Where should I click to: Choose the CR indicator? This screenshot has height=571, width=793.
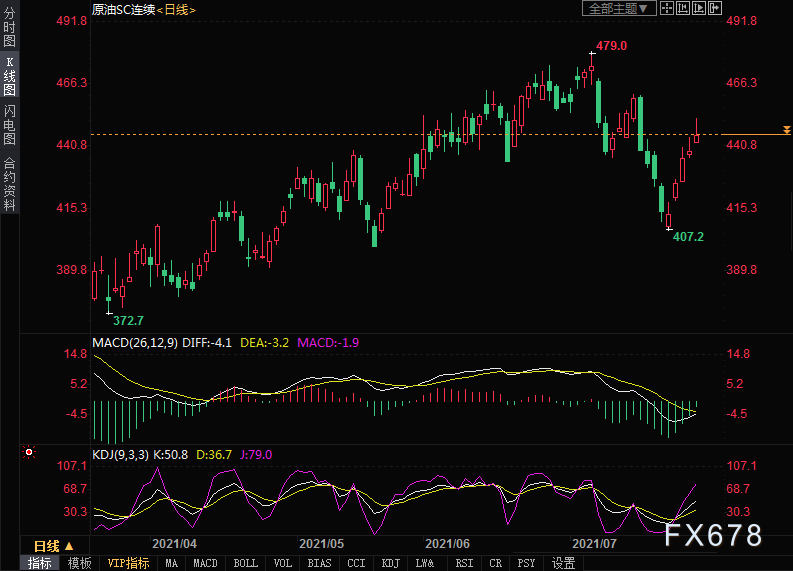point(496,563)
